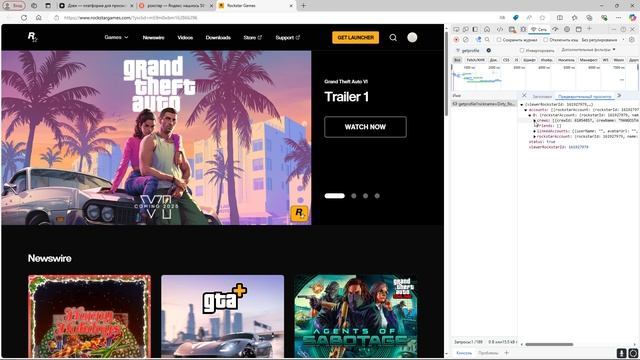Go to browser home page icon

coord(38,18)
